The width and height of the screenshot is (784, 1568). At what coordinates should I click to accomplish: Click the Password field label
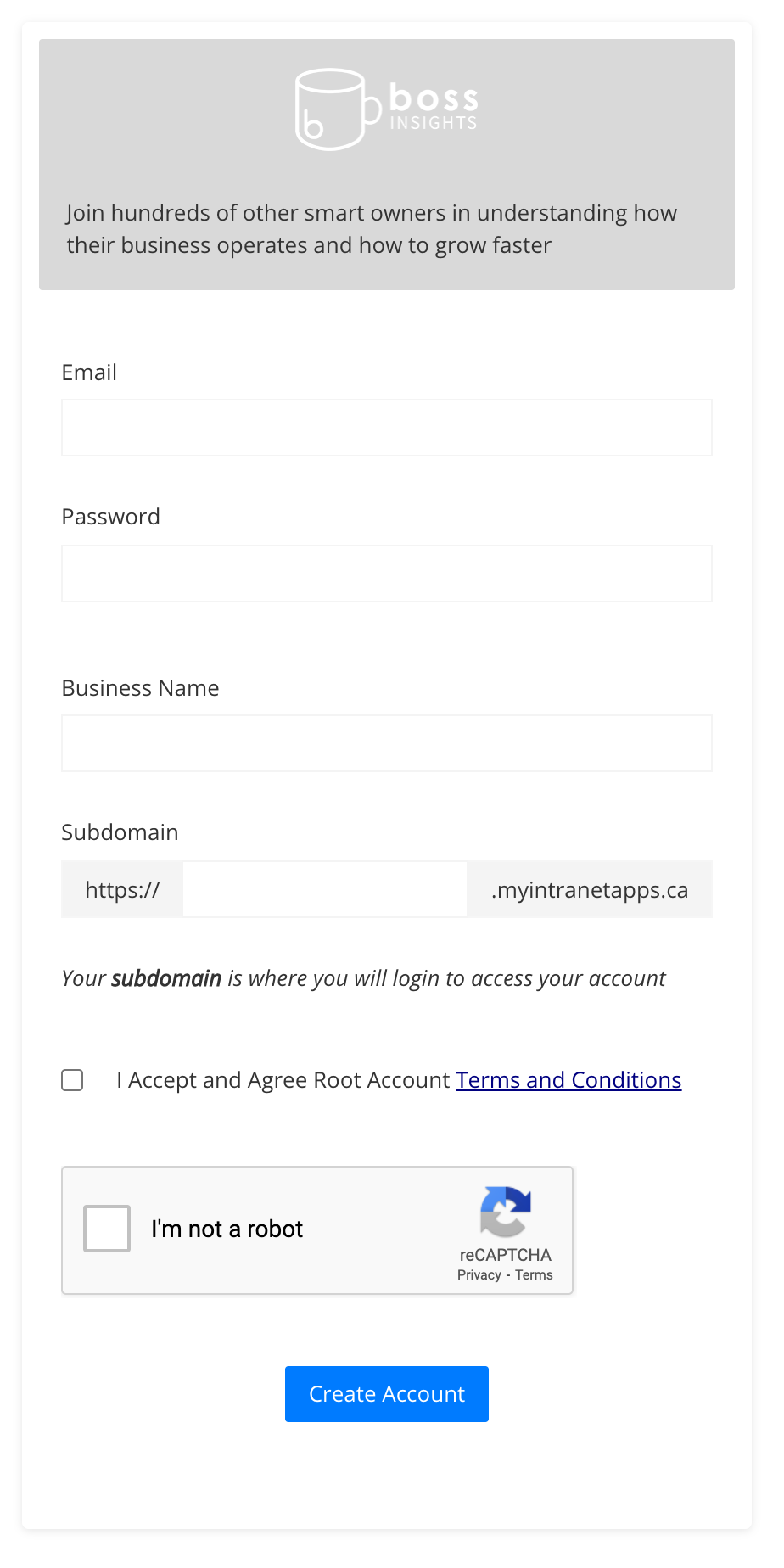[x=110, y=517]
